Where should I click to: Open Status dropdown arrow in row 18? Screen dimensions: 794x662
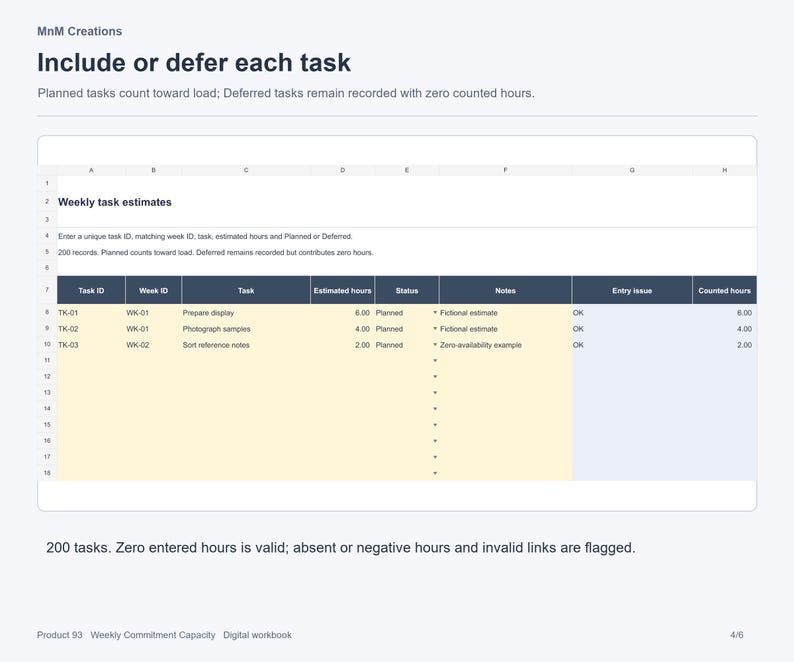(435, 474)
